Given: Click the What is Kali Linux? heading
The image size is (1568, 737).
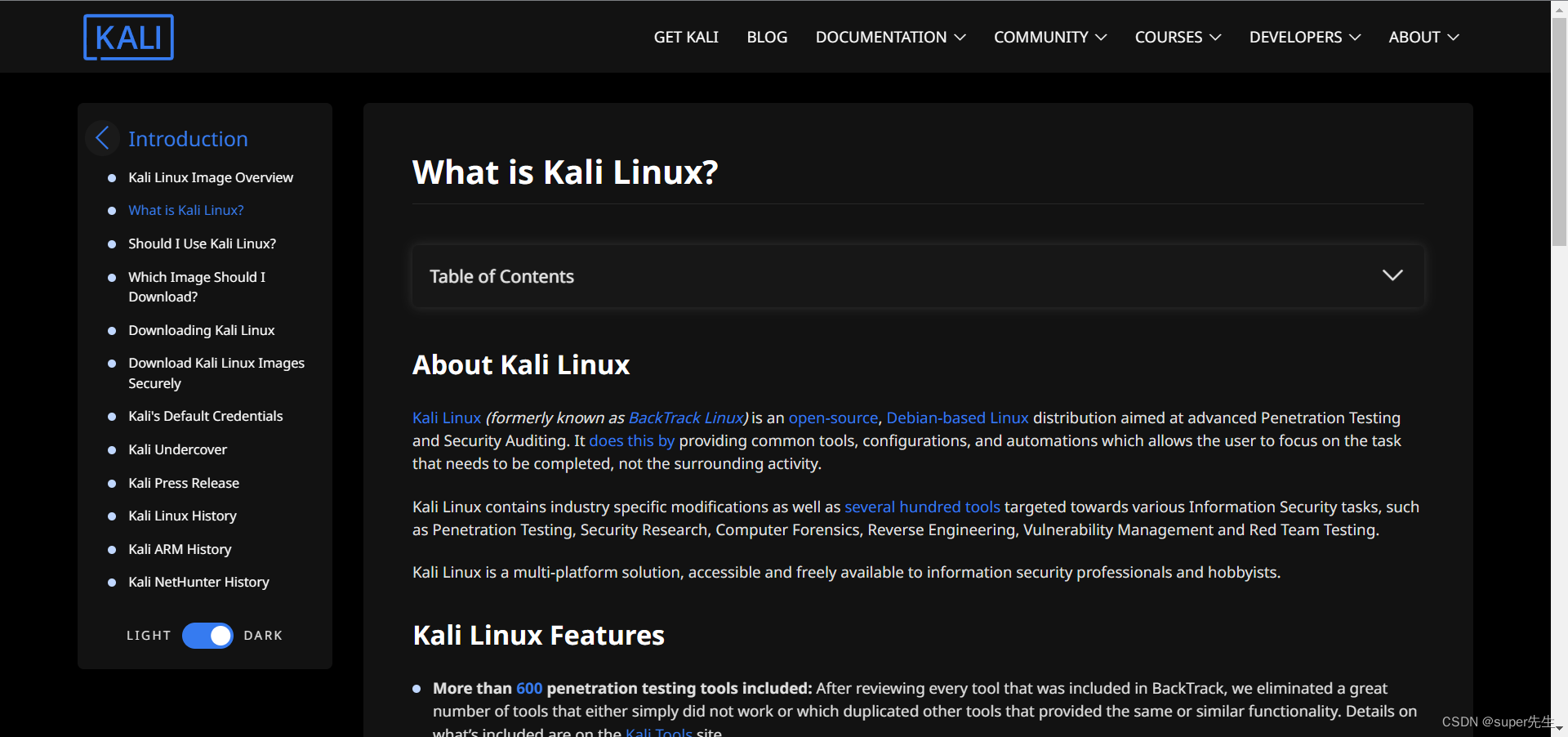Looking at the screenshot, I should pos(565,172).
